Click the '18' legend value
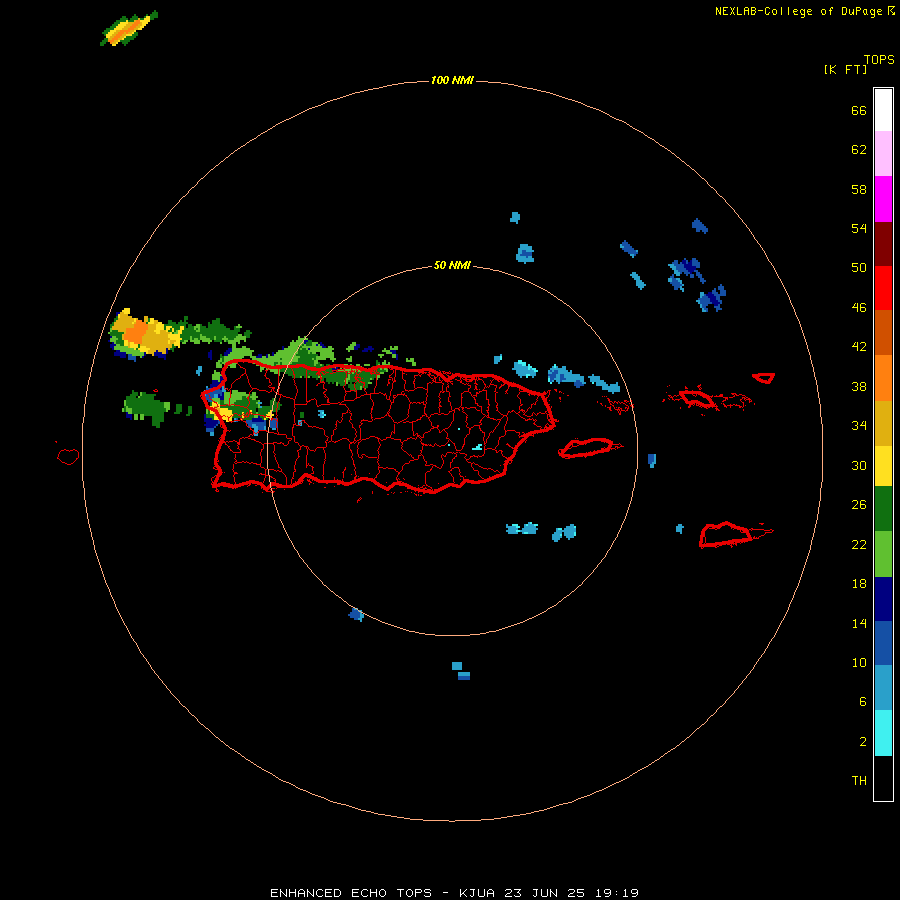Viewport: 900px width, 900px height. click(x=859, y=584)
